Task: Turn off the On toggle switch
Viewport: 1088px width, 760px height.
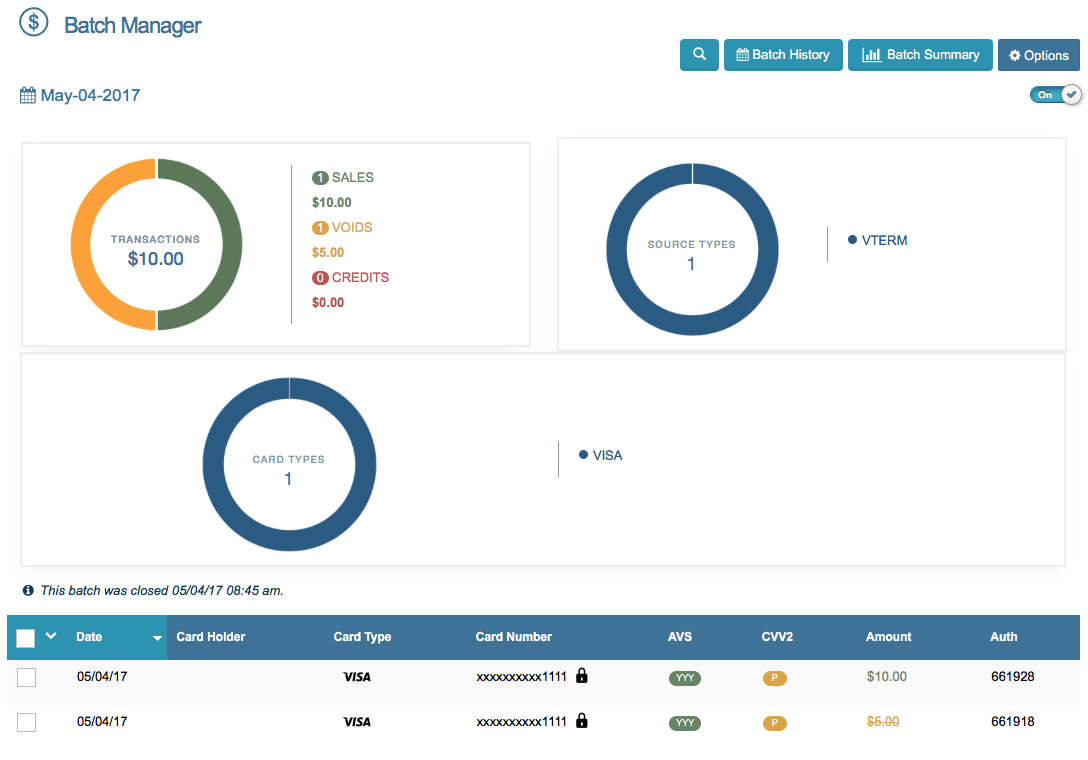Action: coord(1055,94)
